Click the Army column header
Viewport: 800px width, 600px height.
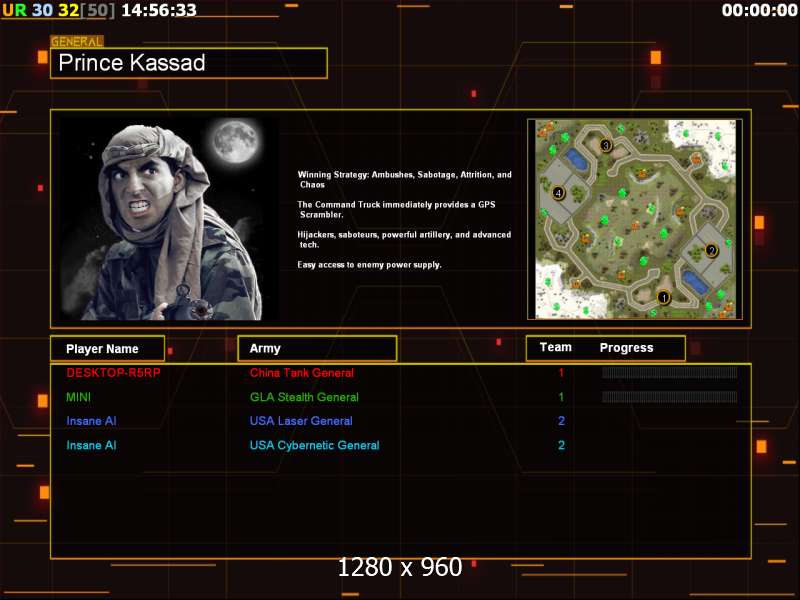click(317, 348)
